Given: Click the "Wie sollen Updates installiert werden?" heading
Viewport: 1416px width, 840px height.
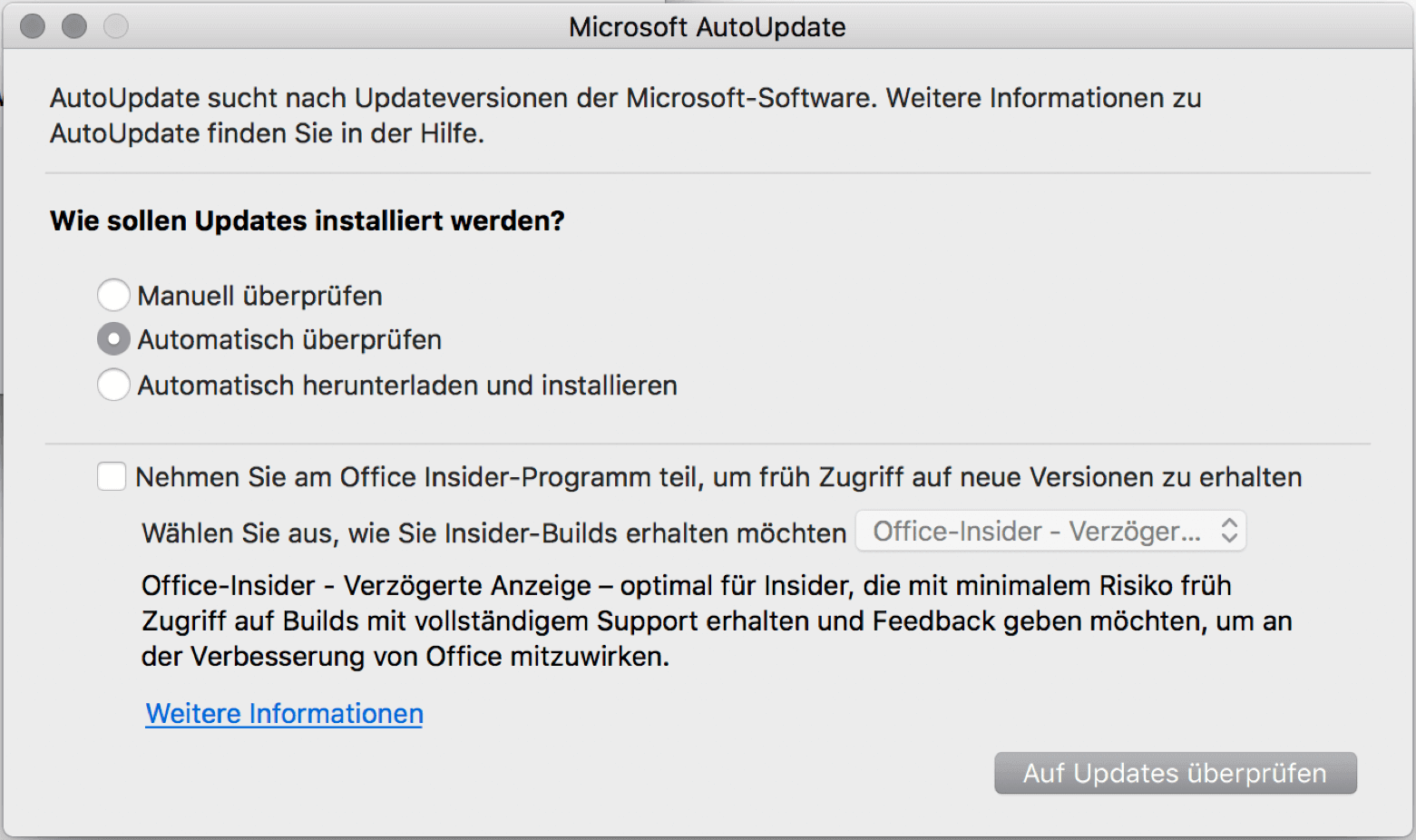Looking at the screenshot, I should click(x=307, y=220).
